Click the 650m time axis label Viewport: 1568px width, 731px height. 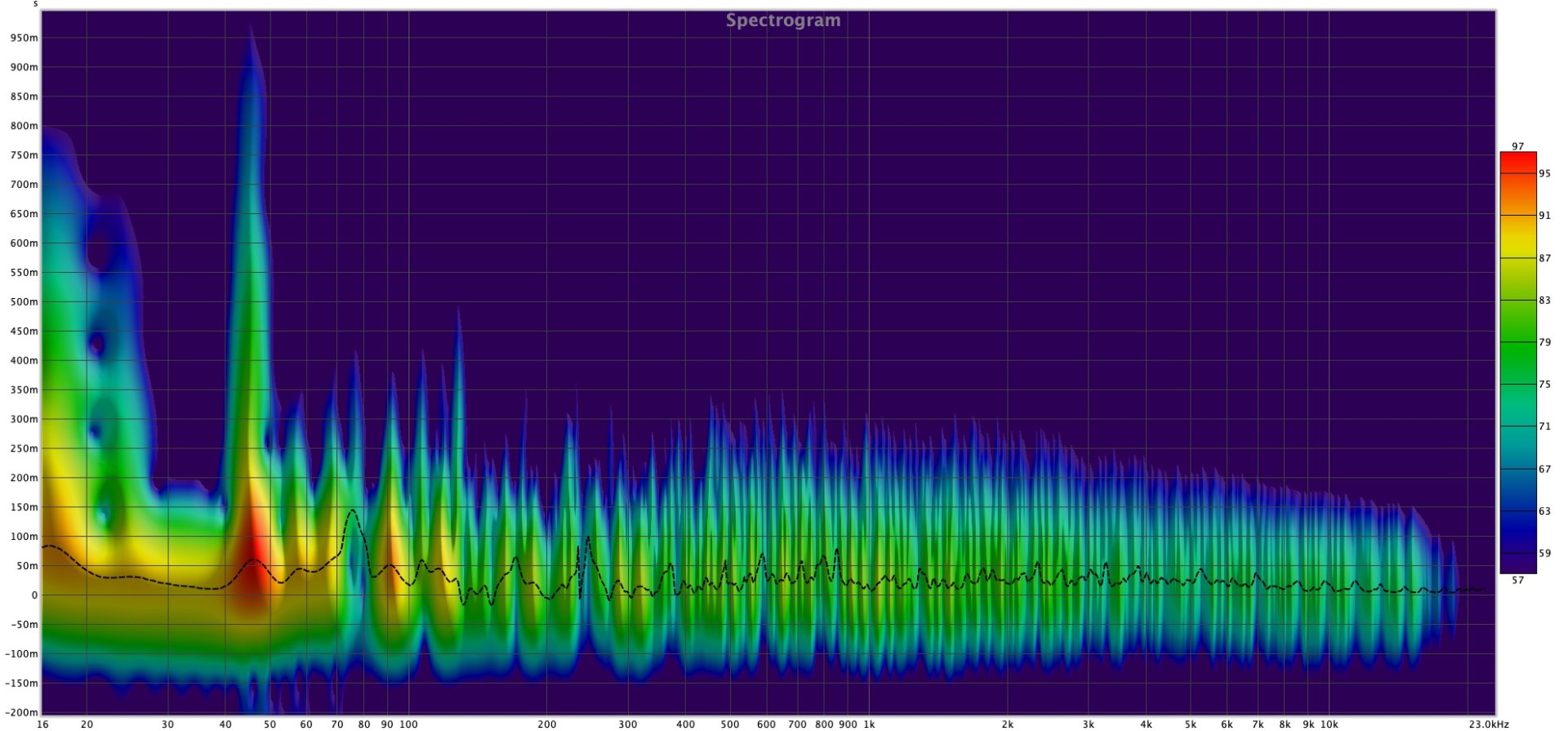[x=24, y=214]
